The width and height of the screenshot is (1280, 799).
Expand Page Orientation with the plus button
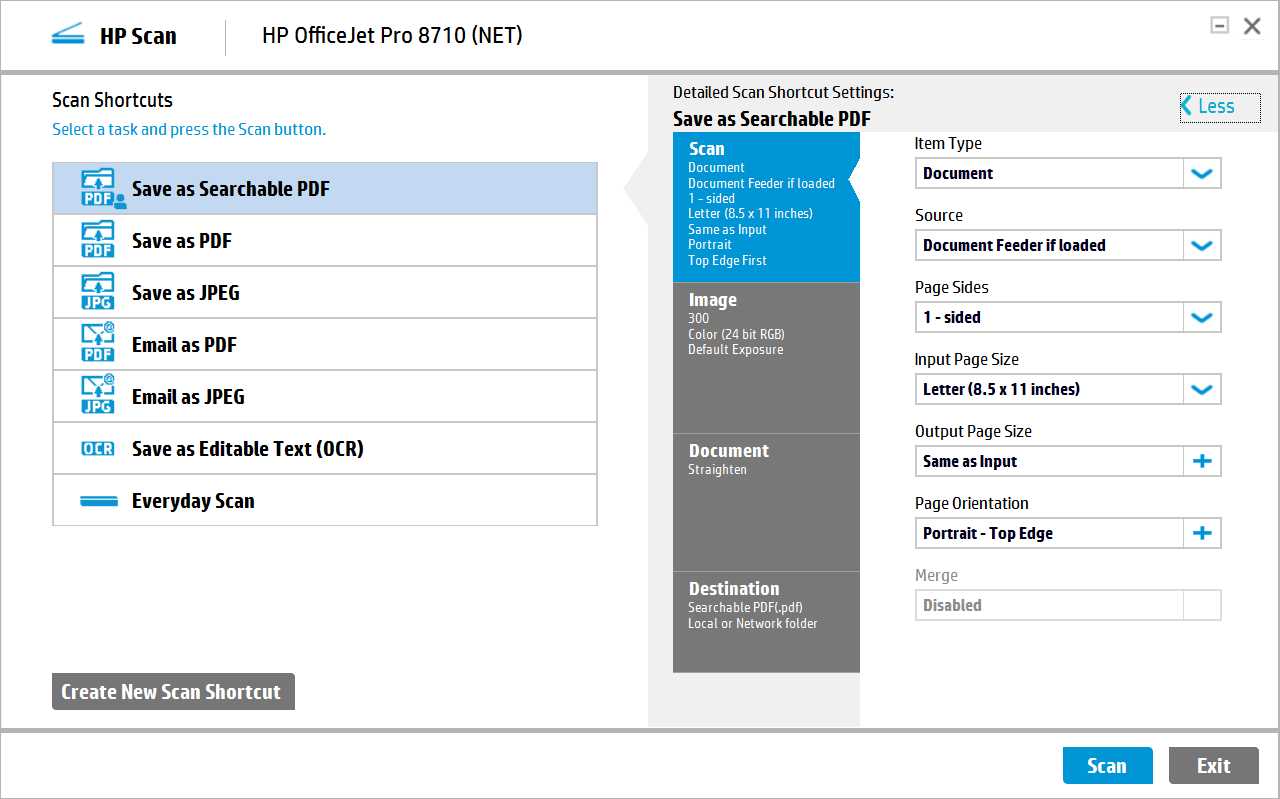[x=1202, y=533]
